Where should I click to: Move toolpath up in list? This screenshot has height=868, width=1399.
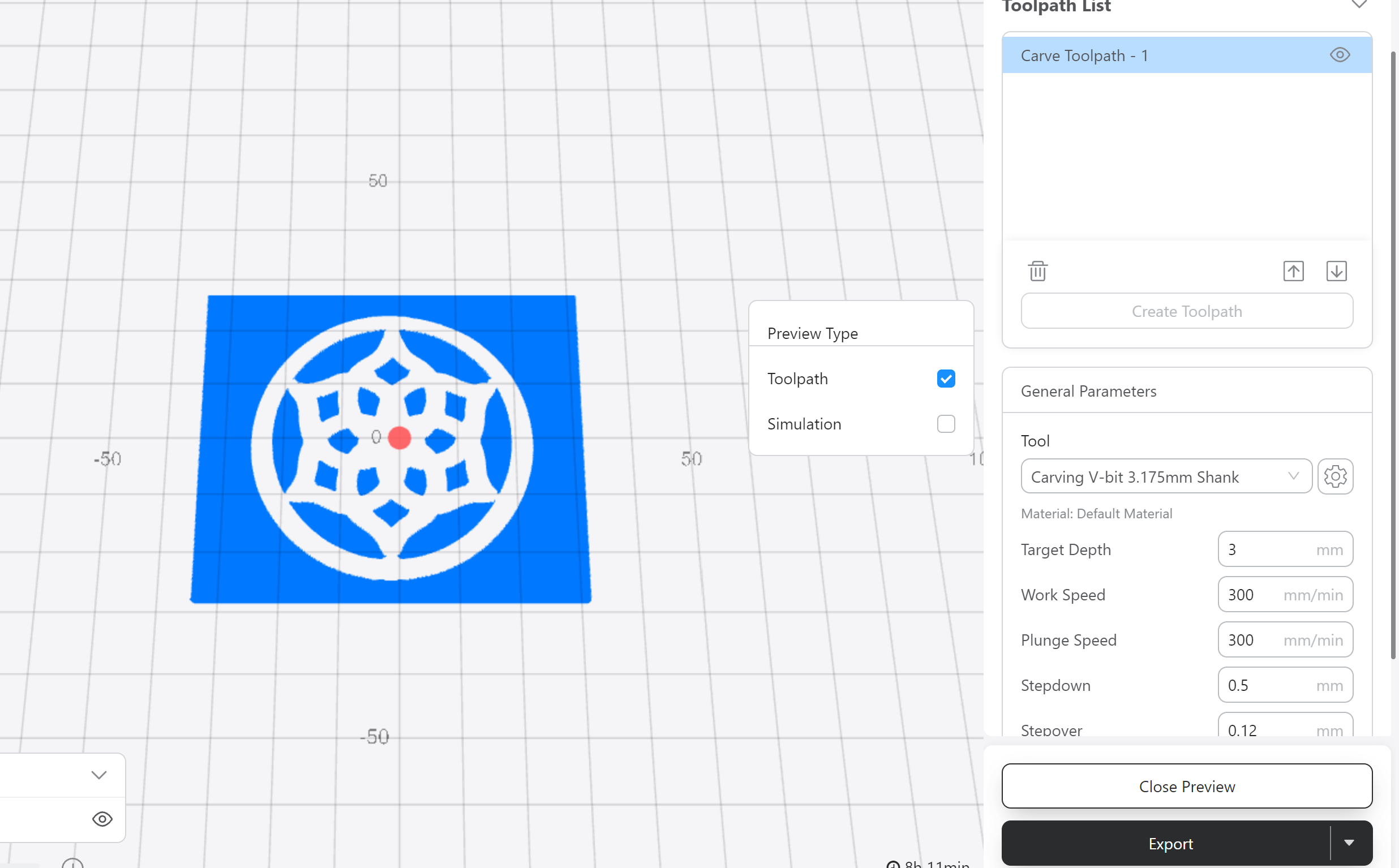click(1293, 271)
